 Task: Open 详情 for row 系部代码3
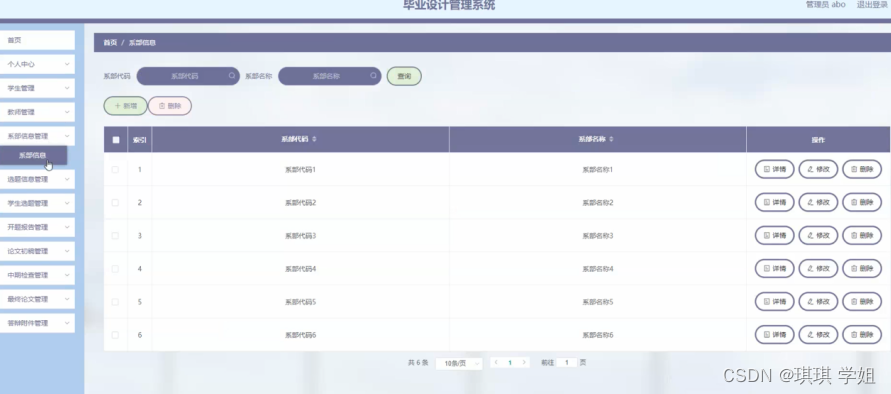pos(774,235)
